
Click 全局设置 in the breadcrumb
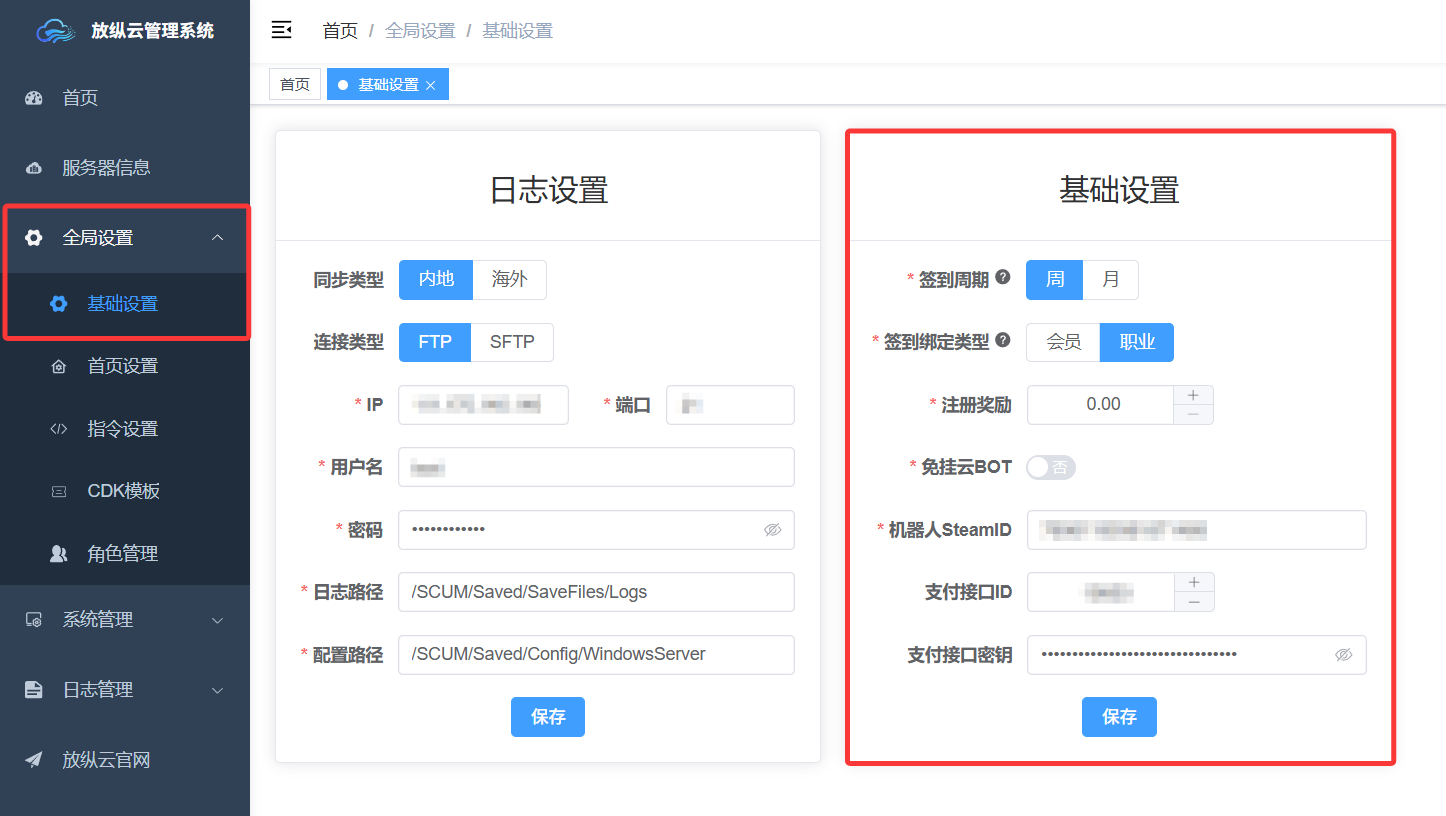coord(420,31)
